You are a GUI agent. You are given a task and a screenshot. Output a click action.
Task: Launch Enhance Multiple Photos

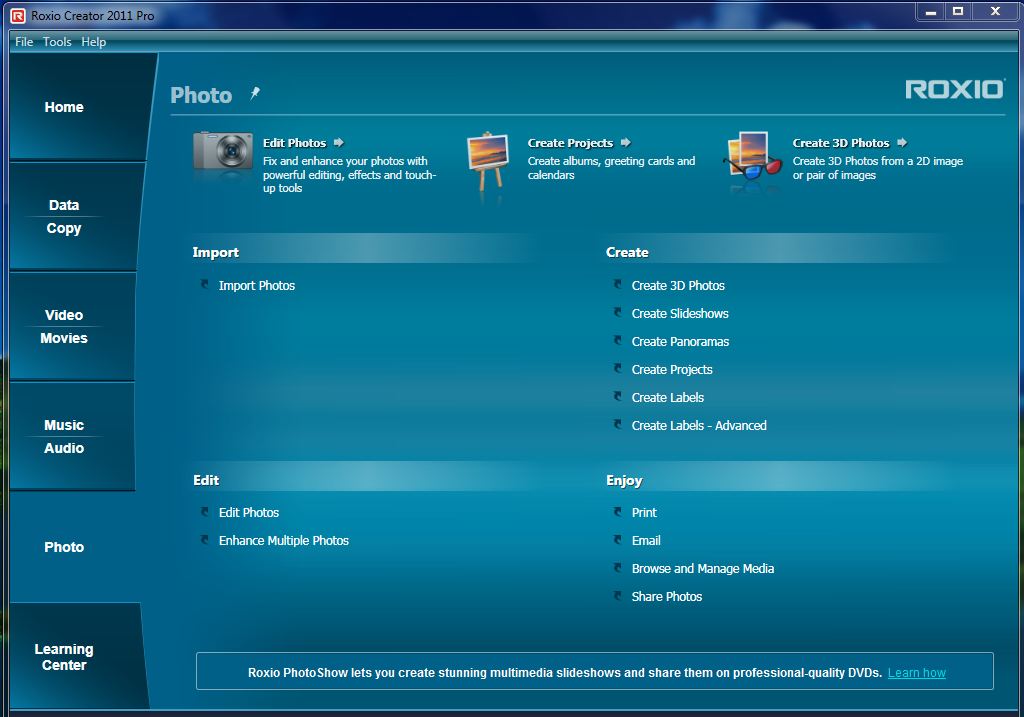tap(283, 541)
